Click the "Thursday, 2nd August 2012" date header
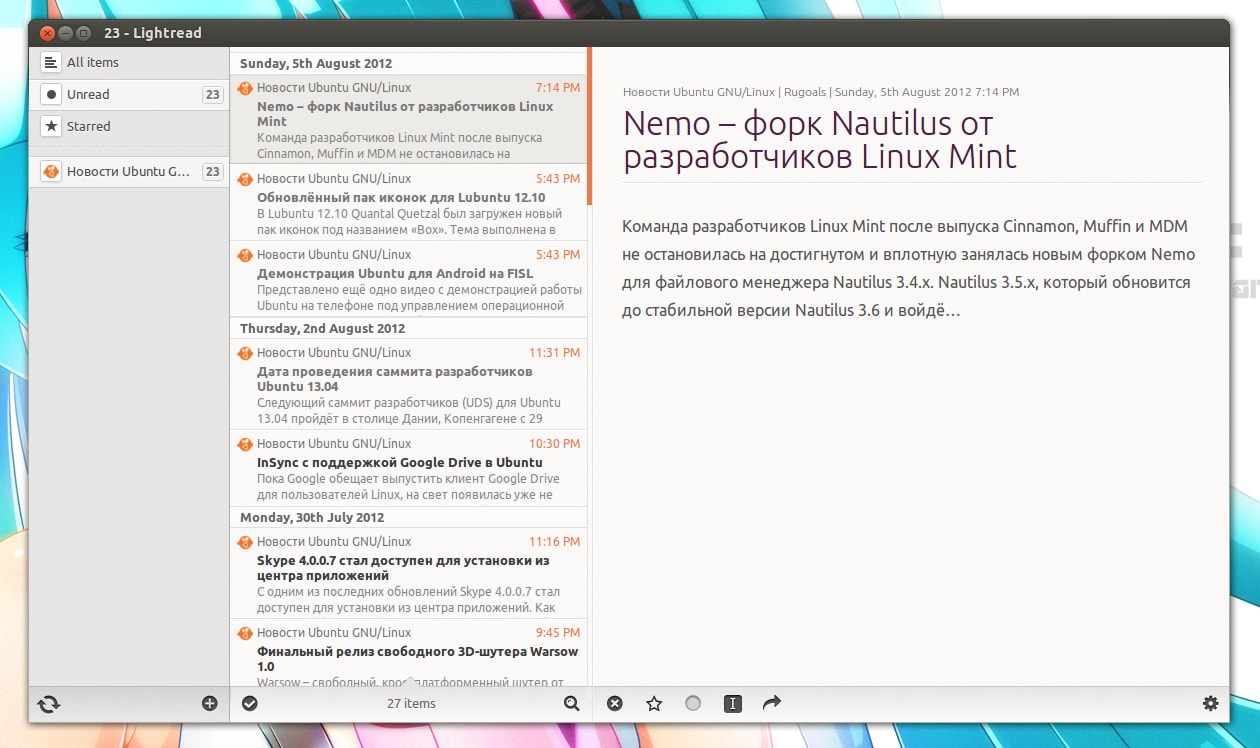 pyautogui.click(x=408, y=328)
